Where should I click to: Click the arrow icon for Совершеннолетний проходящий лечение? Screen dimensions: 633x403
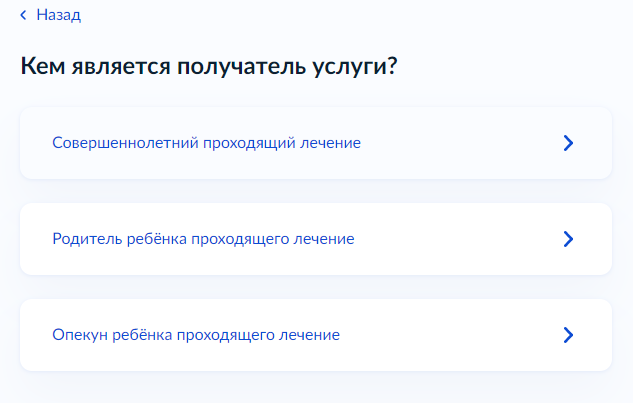(x=568, y=143)
